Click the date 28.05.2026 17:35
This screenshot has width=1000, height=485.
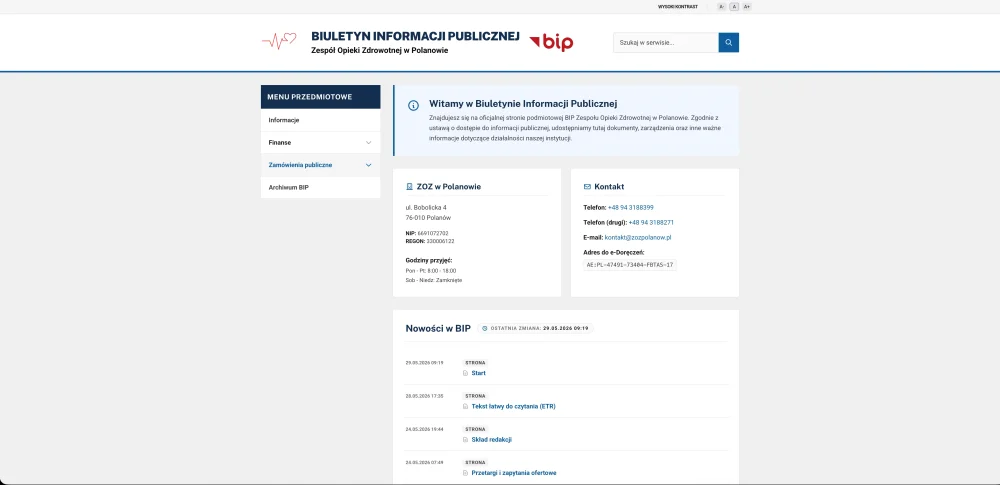tap(424, 396)
